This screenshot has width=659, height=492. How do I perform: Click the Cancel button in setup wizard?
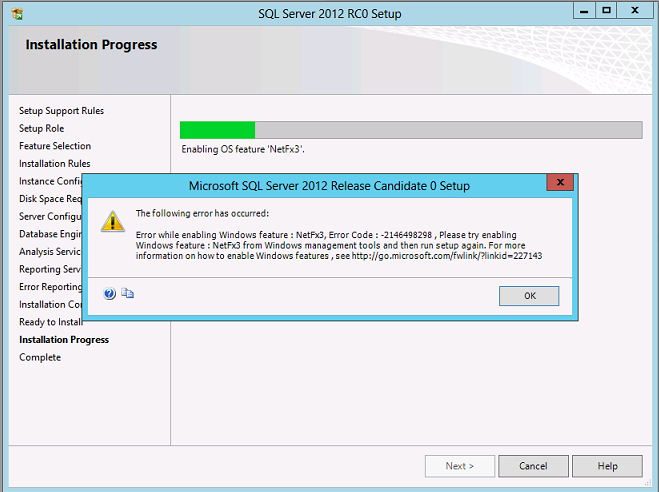[x=533, y=466]
